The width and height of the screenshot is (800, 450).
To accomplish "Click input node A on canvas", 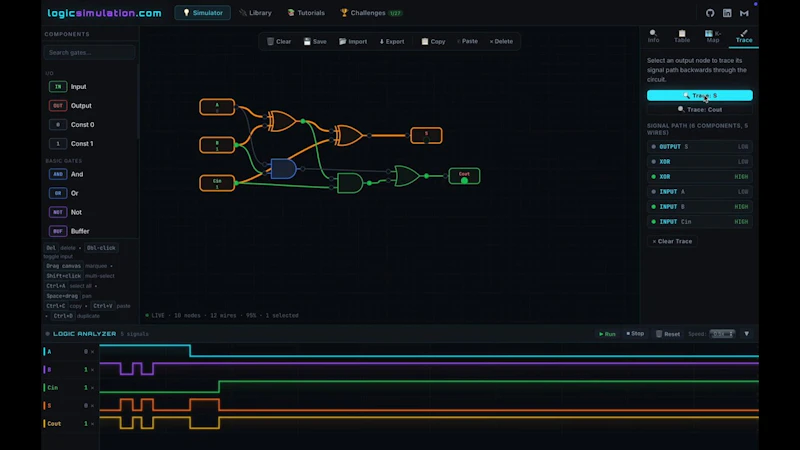I will click(217, 107).
